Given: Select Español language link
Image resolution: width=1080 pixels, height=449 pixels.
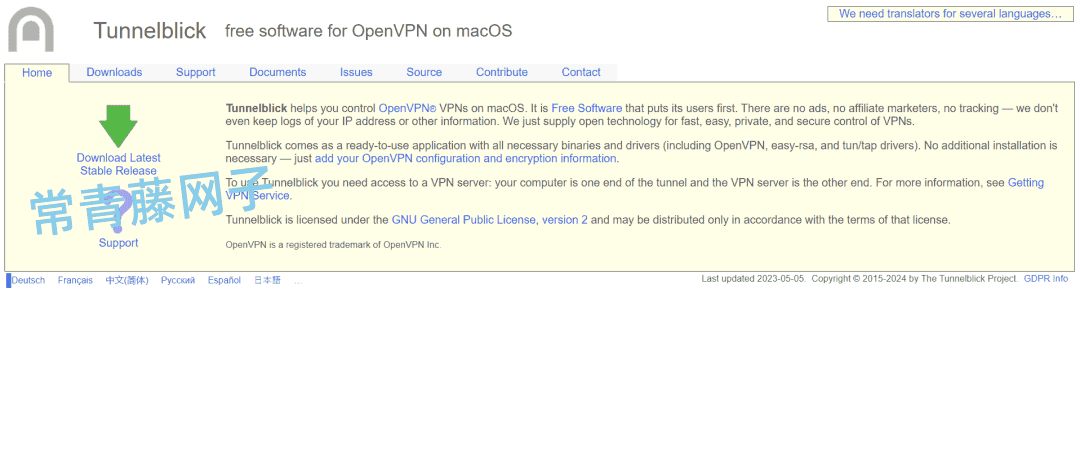Looking at the screenshot, I should pos(224,280).
